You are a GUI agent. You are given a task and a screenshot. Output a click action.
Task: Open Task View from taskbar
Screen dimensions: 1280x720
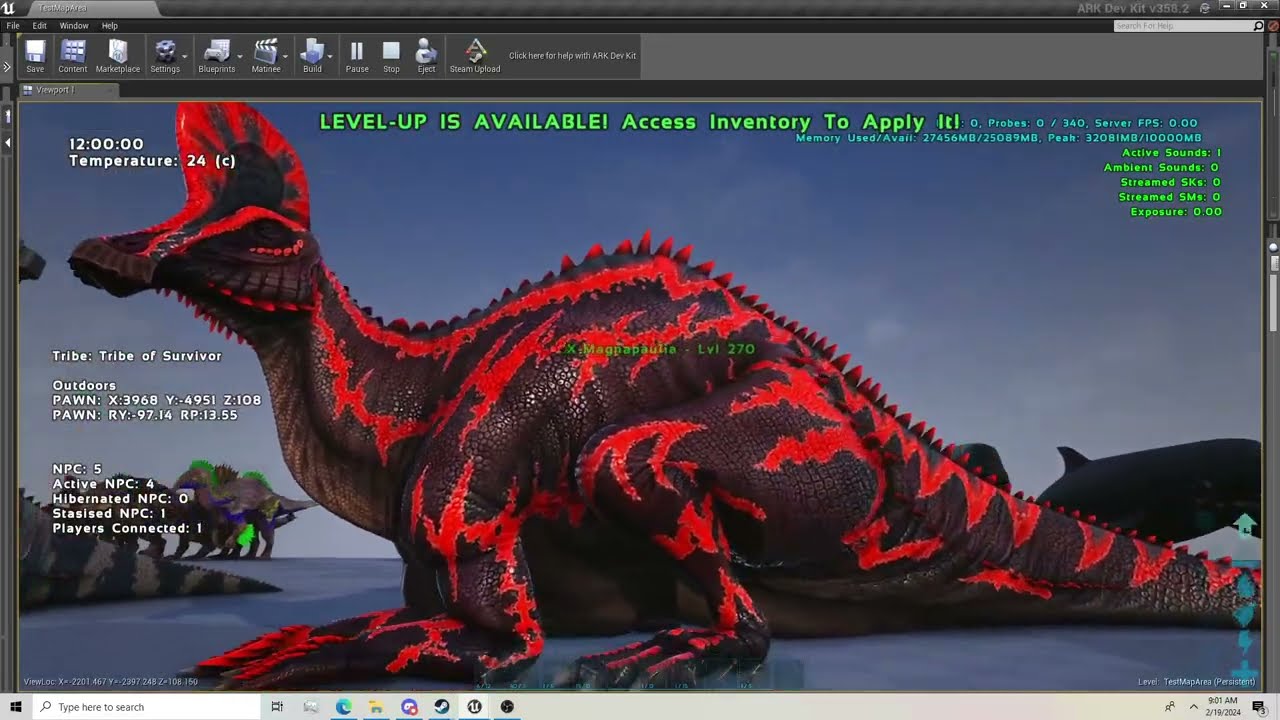(x=277, y=707)
